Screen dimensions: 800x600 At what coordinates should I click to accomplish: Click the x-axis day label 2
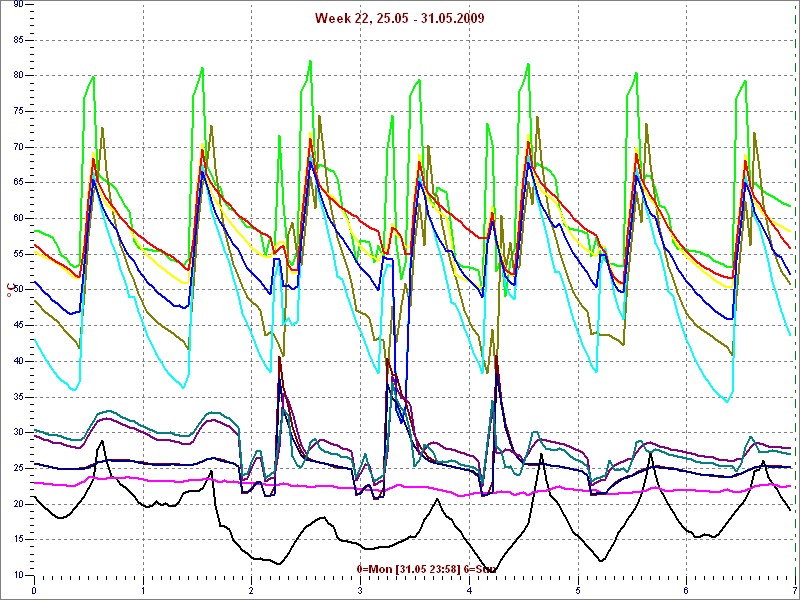click(x=252, y=590)
